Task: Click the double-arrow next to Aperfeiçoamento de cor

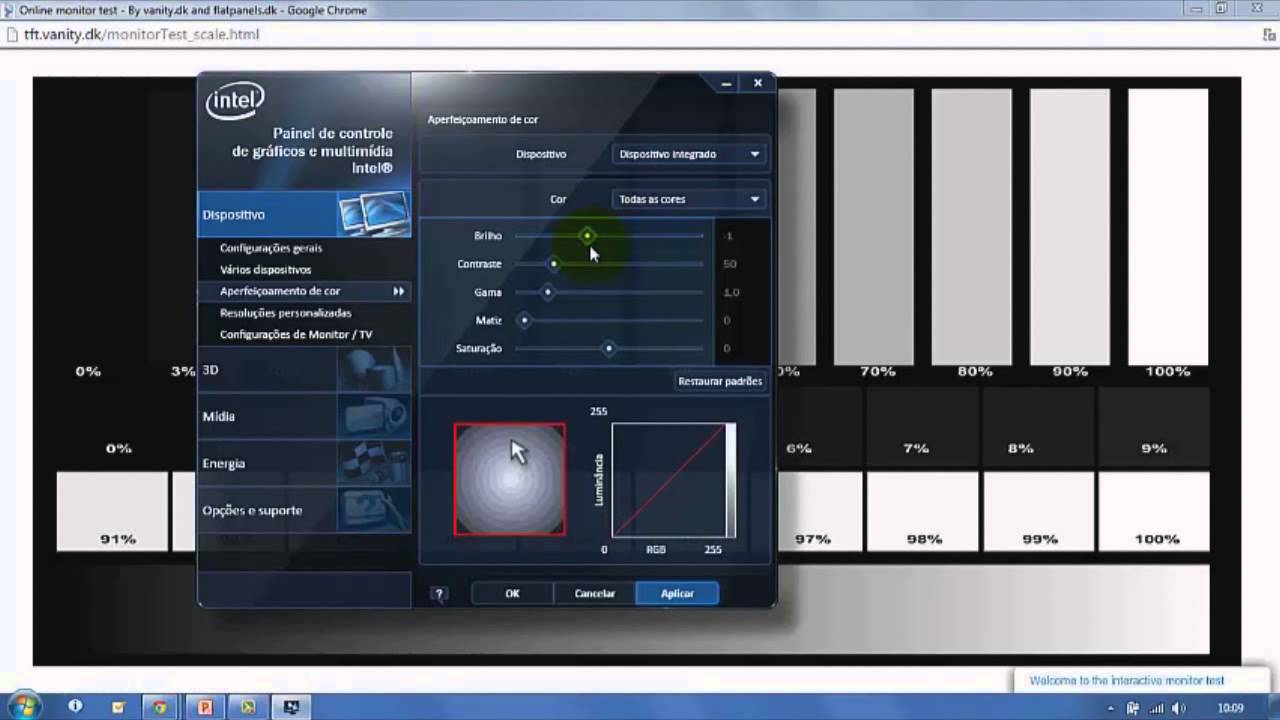Action: tap(399, 291)
